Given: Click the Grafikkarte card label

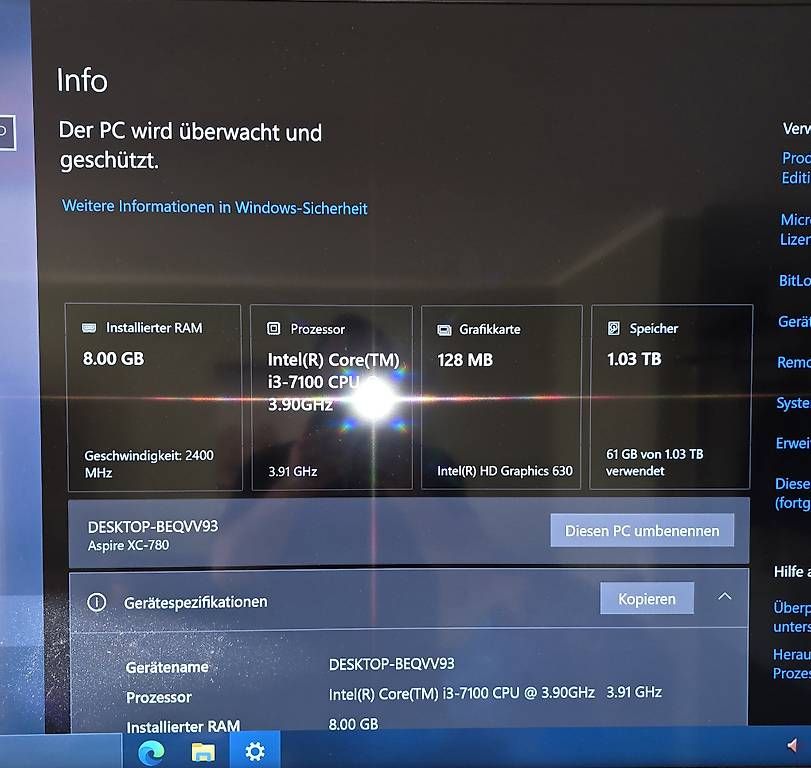Looking at the screenshot, I should (490, 329).
